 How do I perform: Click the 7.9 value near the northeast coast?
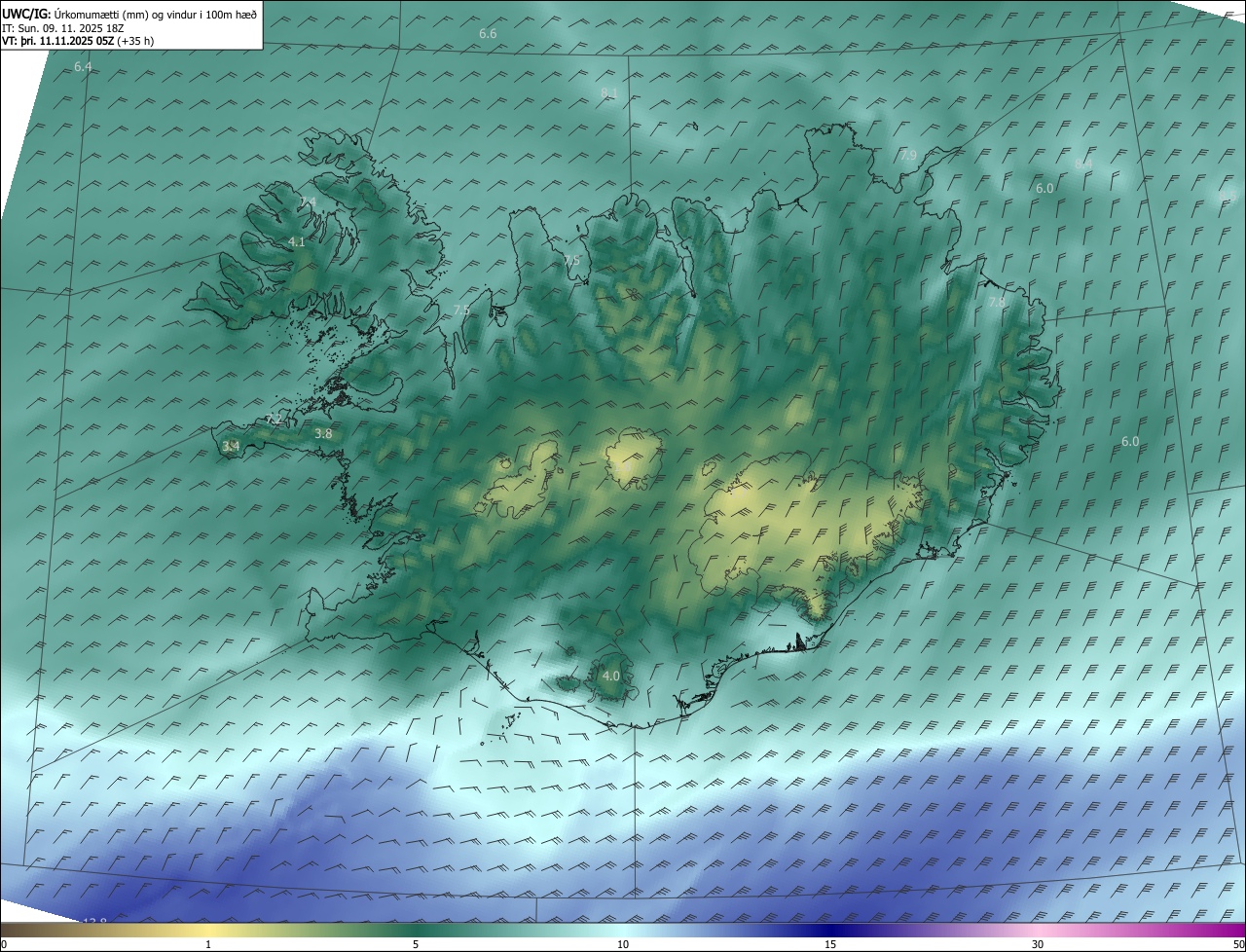point(908,156)
